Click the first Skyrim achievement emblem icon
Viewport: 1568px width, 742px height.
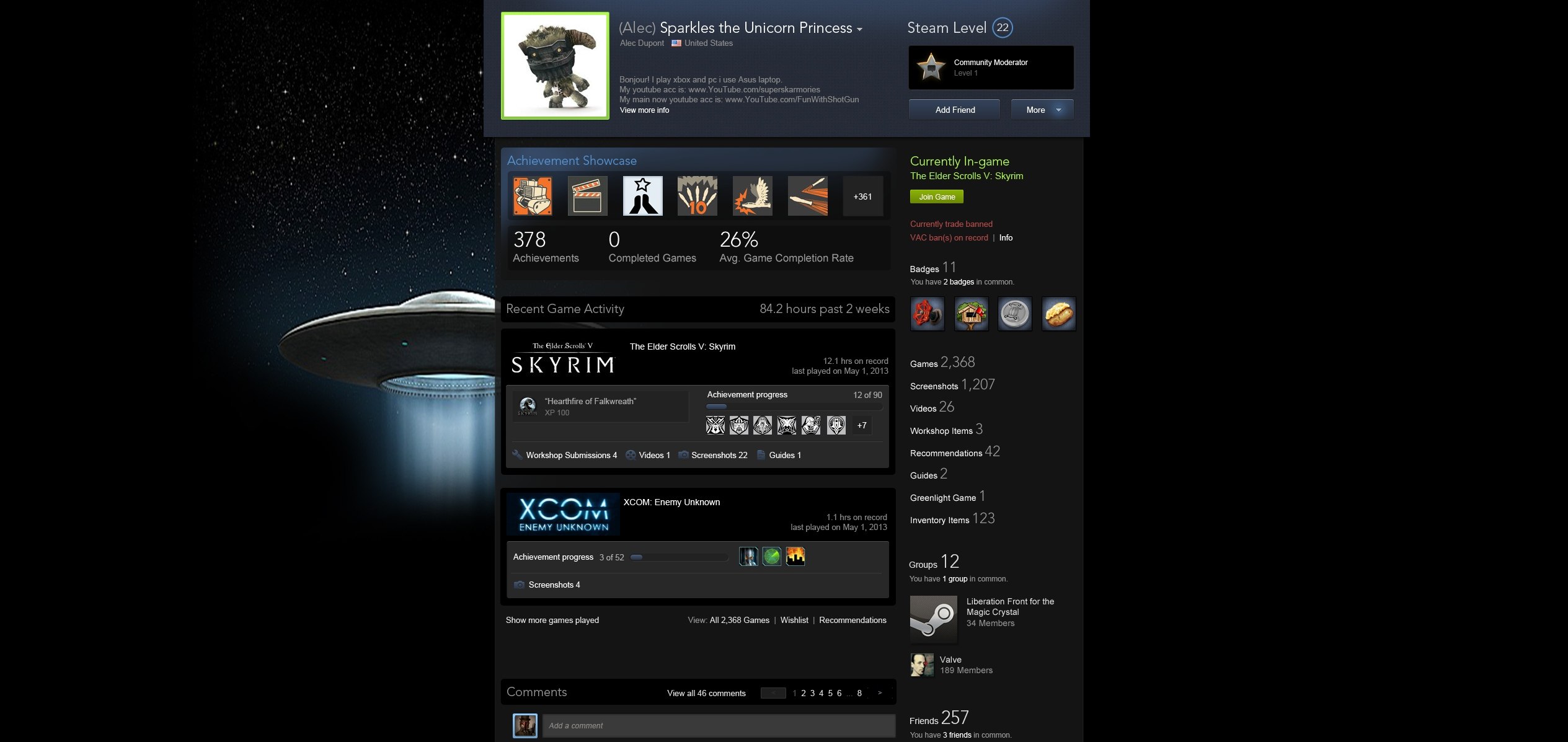click(715, 425)
